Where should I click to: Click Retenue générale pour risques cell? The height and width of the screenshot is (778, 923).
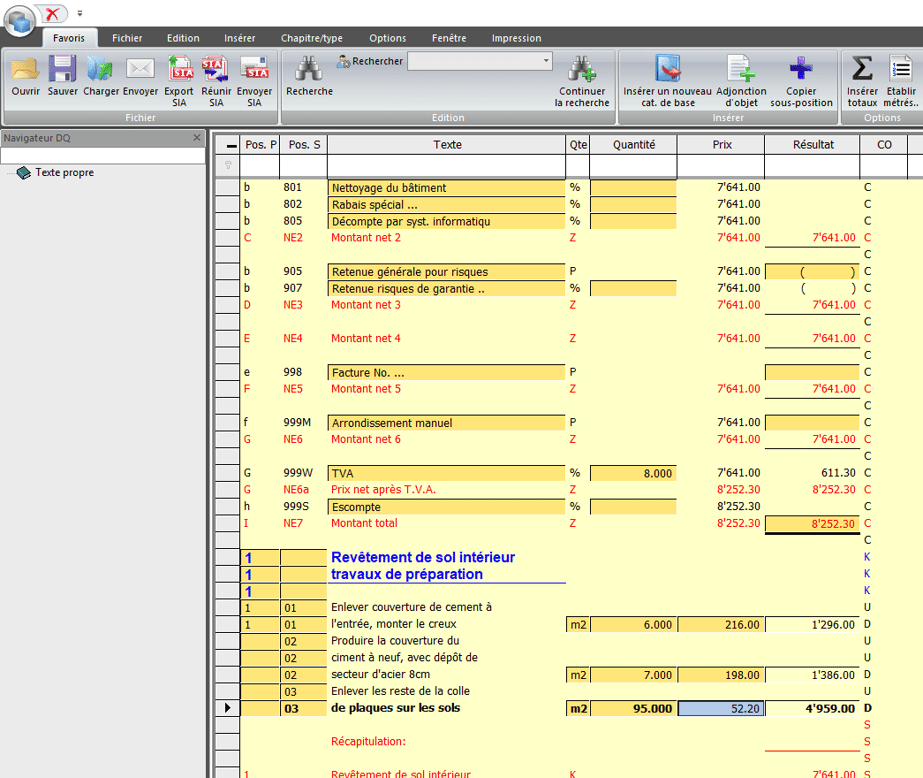point(447,272)
